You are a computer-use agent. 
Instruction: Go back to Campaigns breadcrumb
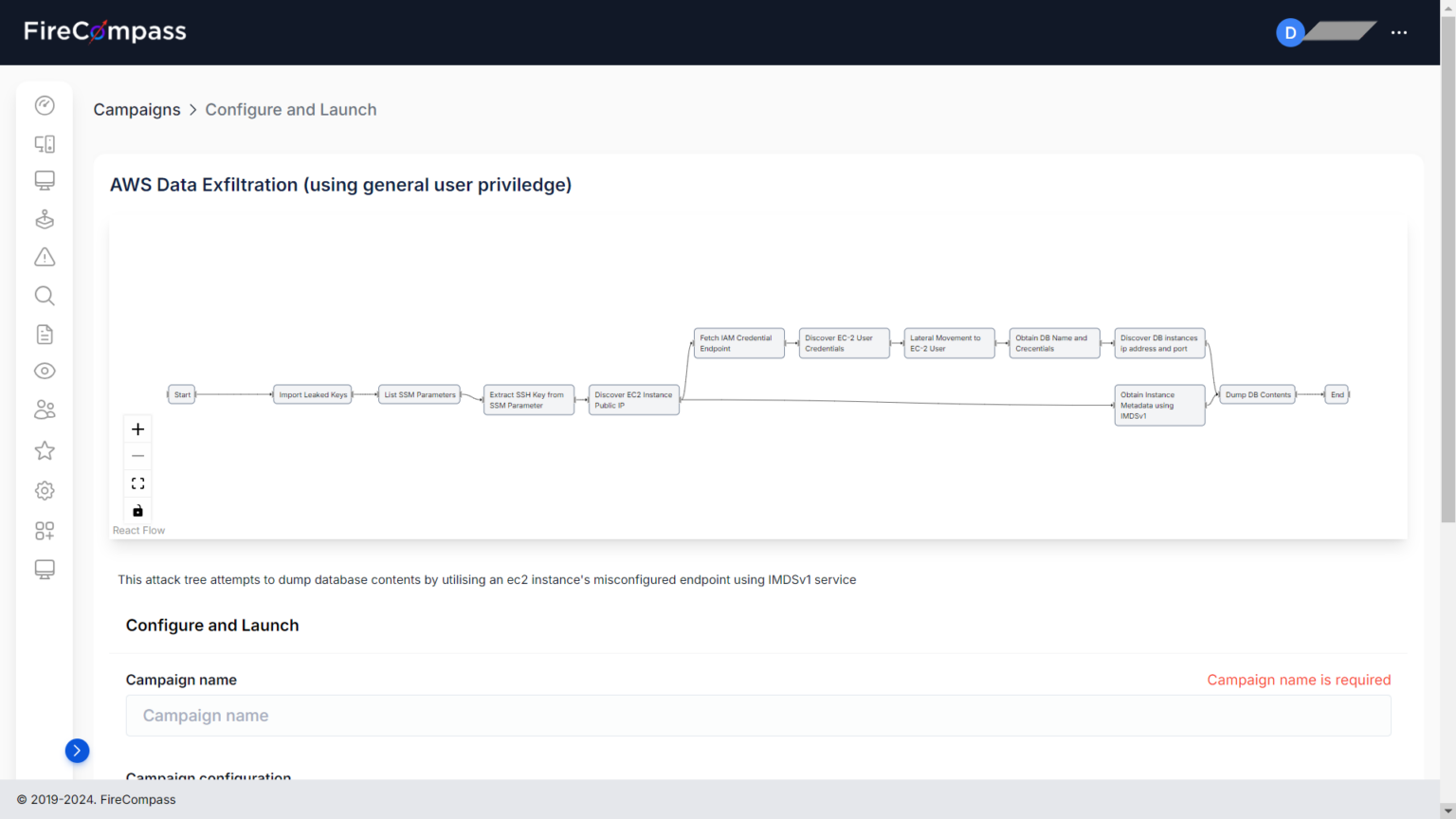pos(136,110)
